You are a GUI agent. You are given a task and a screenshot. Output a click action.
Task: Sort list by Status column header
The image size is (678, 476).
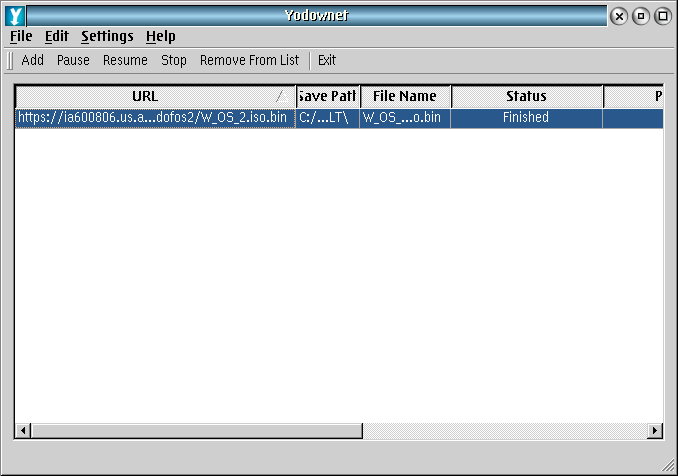click(x=526, y=96)
